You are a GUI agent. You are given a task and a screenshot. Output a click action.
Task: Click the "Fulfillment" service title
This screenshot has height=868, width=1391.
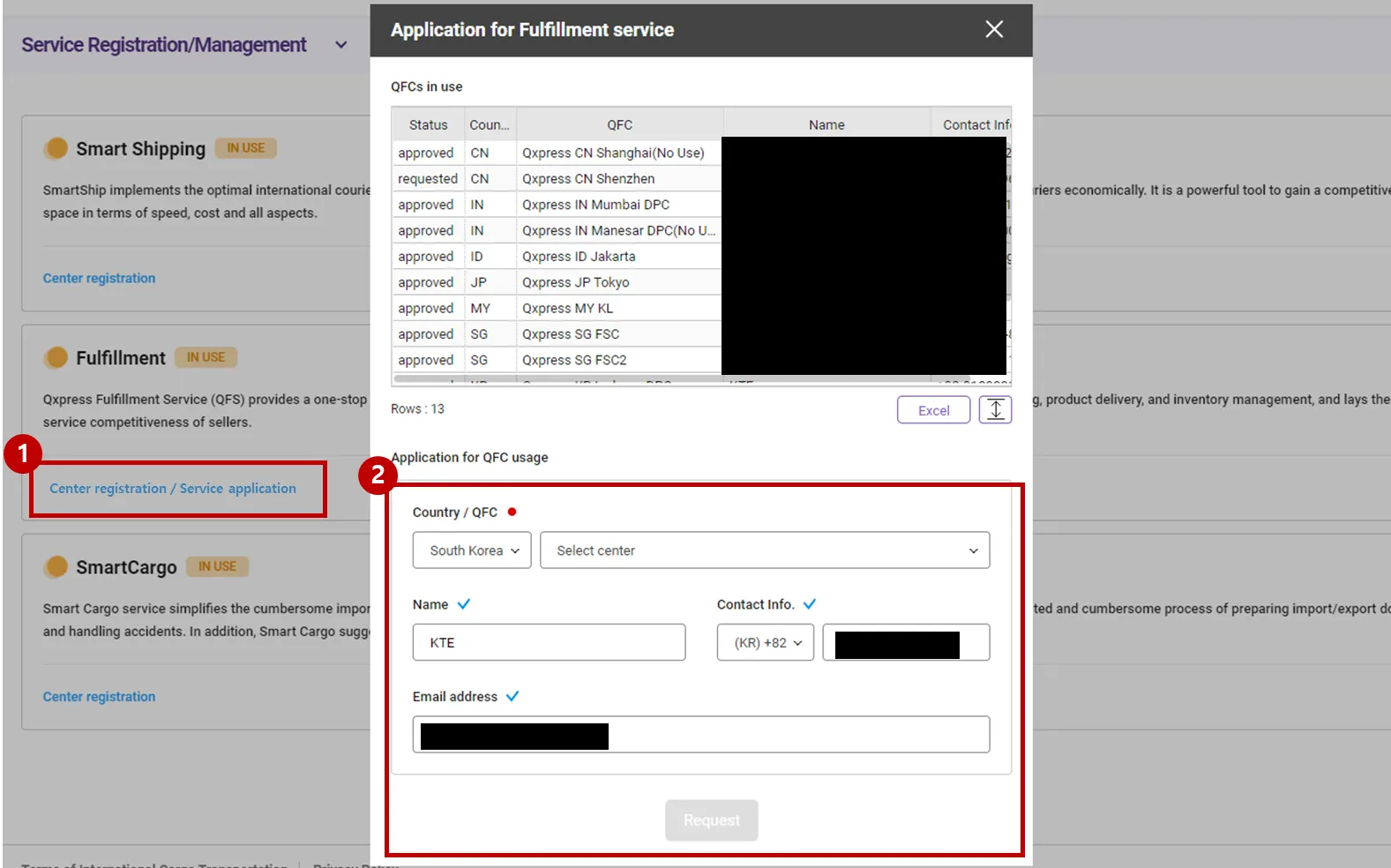121,358
